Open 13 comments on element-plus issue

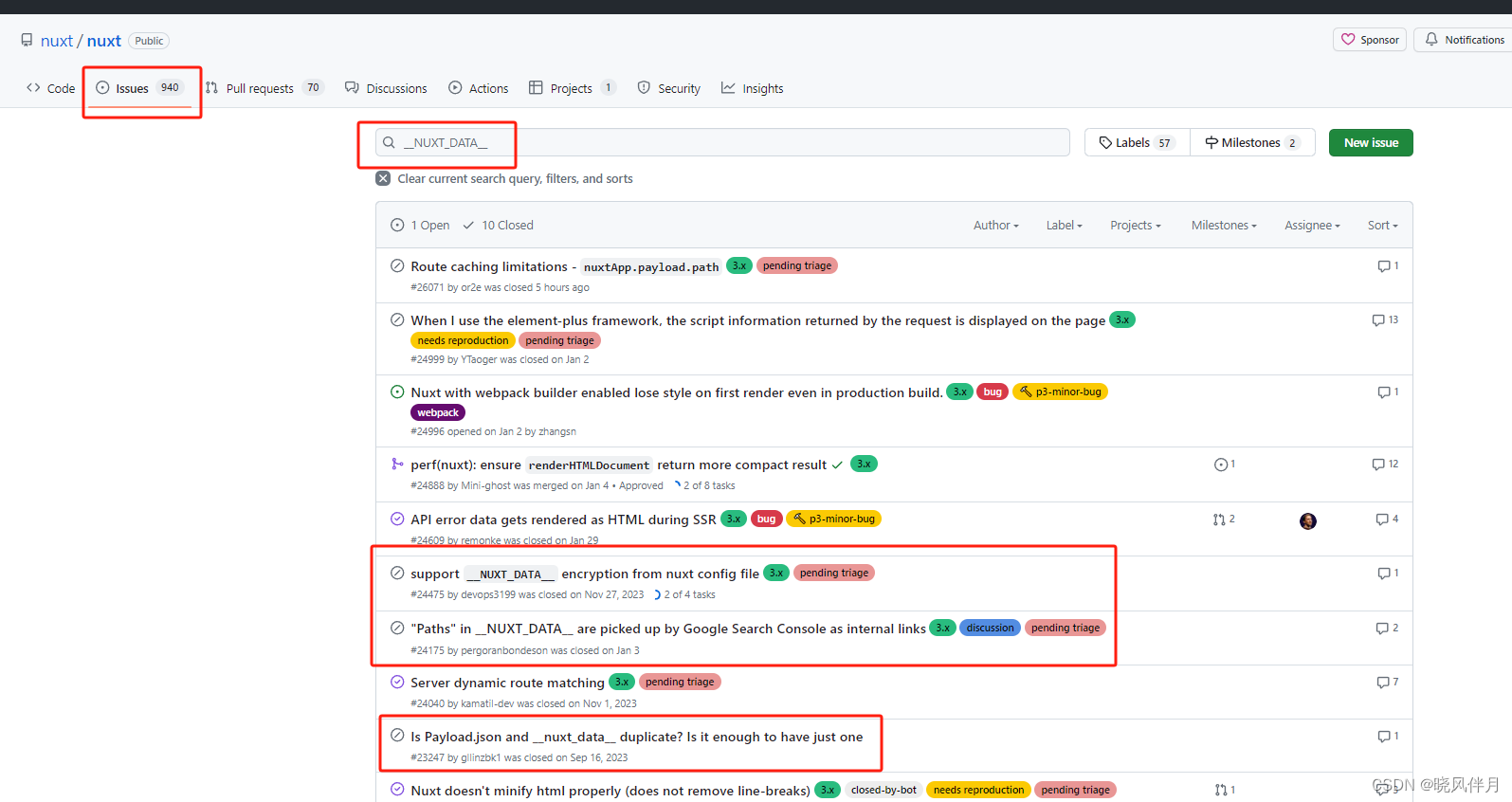[x=1385, y=320]
